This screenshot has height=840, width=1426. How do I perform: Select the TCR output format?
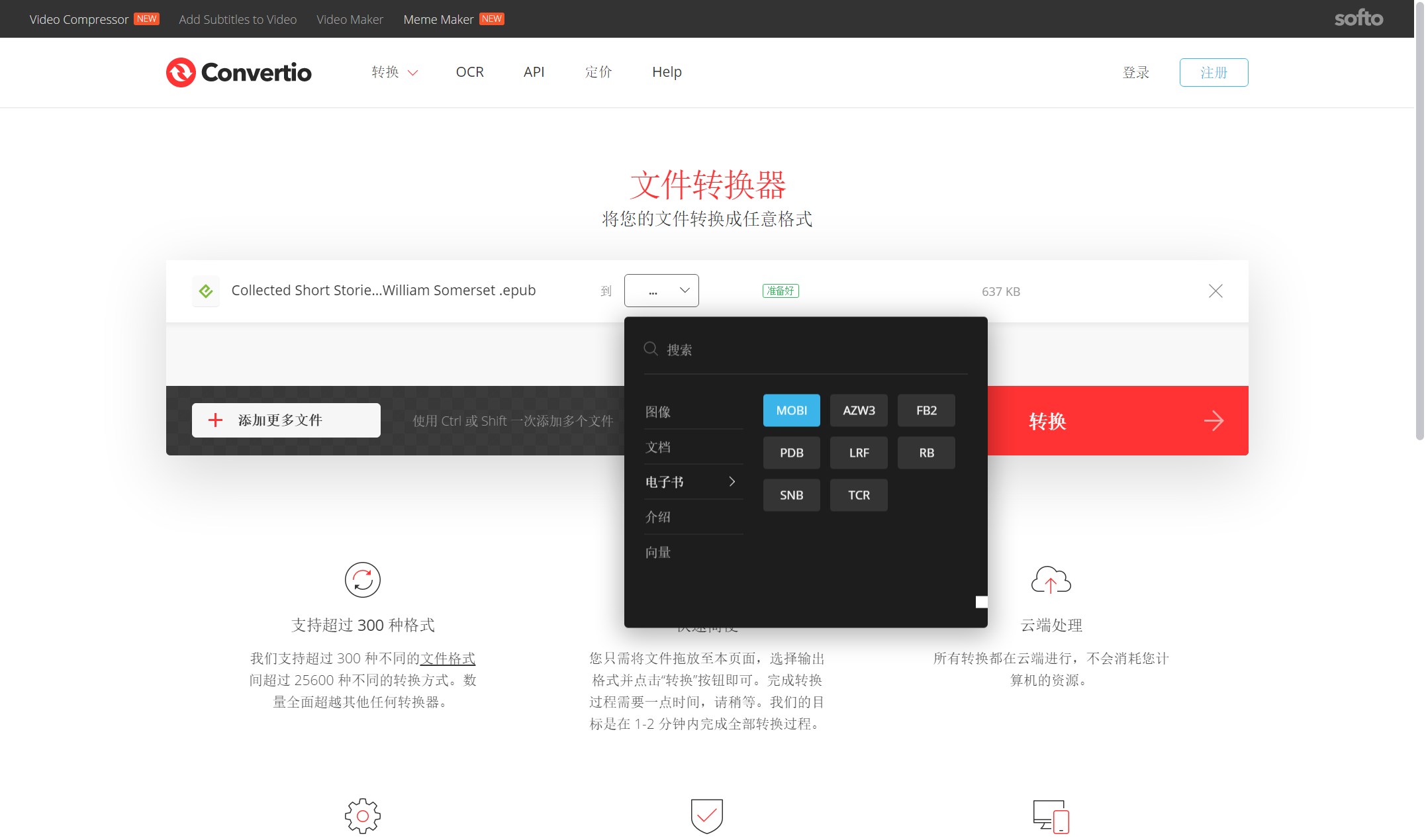tap(859, 494)
